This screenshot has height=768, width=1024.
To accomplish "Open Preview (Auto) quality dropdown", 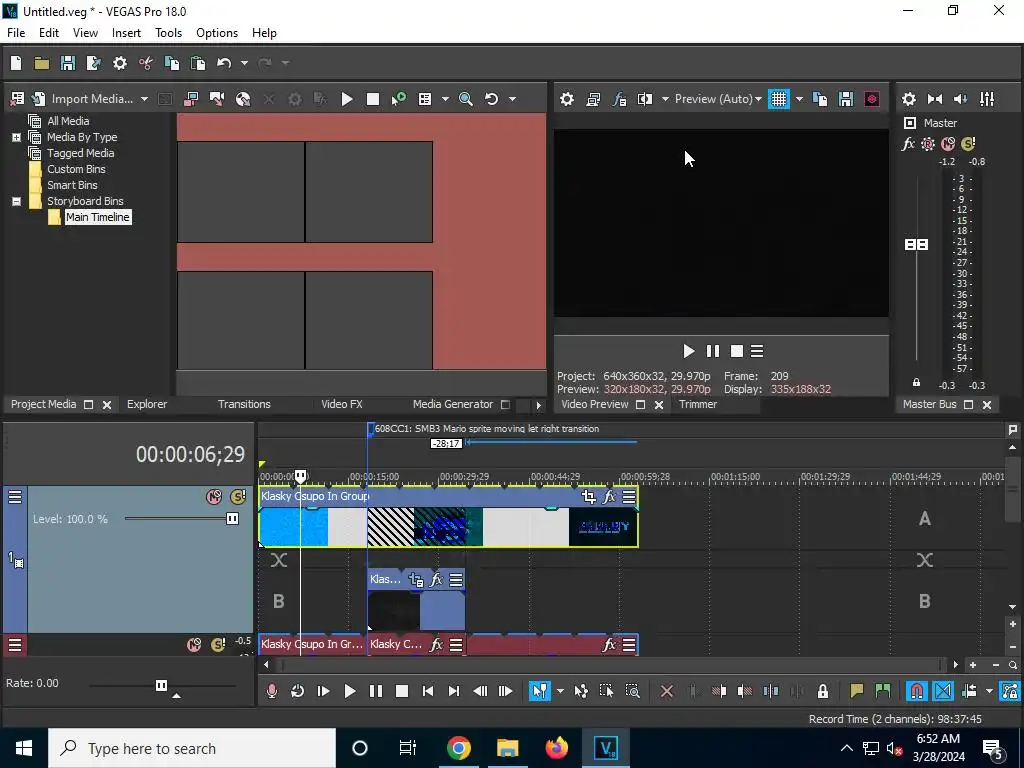I will tap(718, 99).
